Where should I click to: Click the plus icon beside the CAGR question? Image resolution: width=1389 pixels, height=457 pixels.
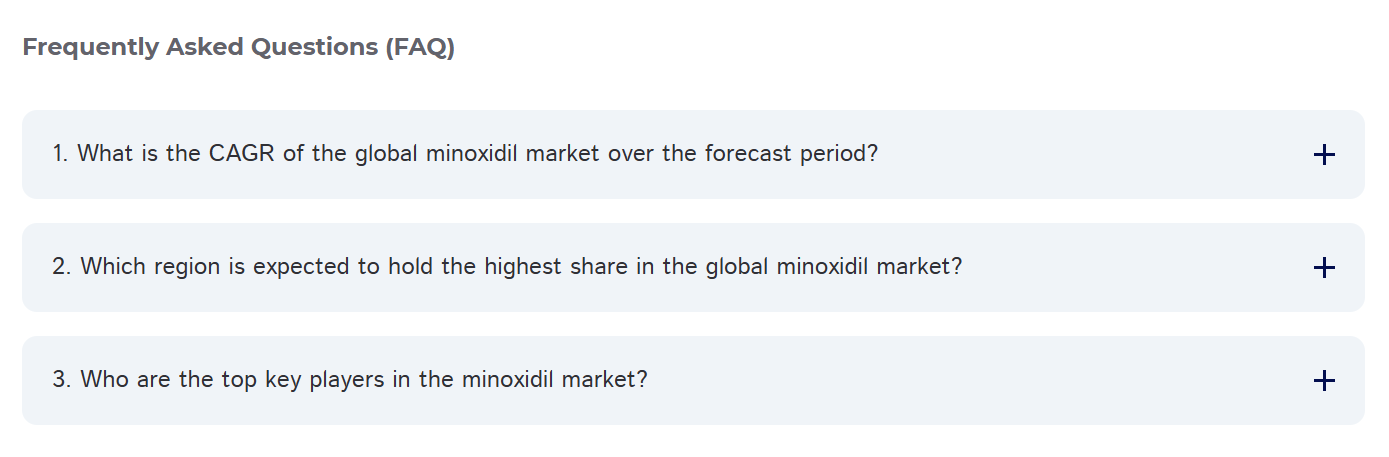[x=1323, y=155]
